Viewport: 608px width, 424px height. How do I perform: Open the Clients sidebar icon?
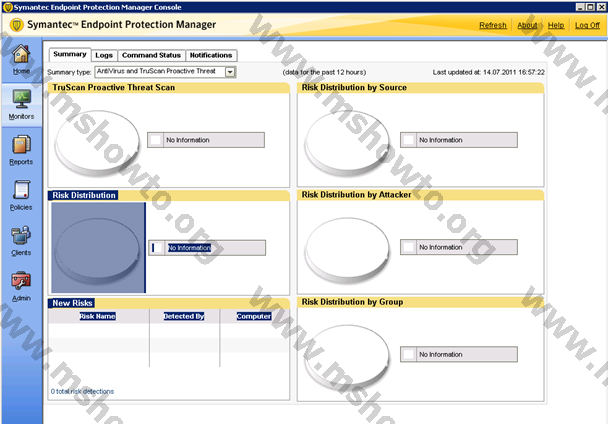(21, 235)
